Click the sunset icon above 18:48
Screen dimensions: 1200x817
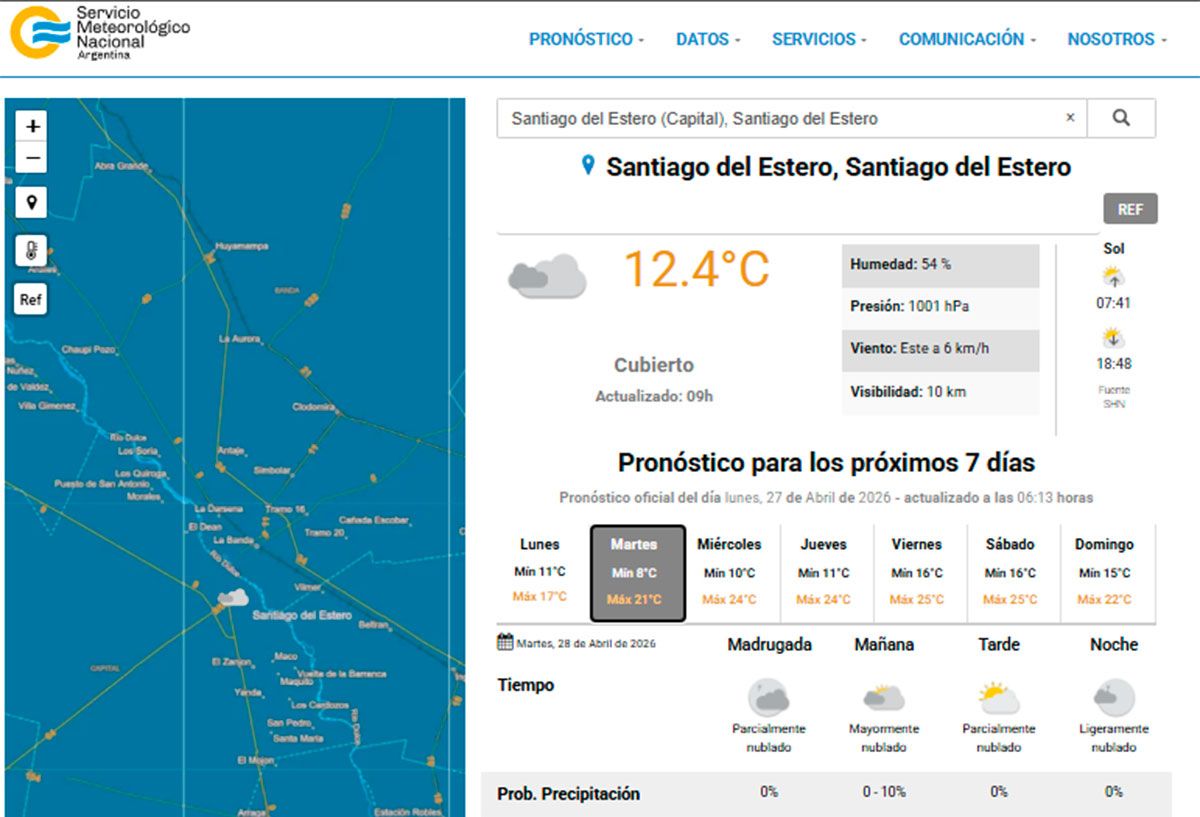1113,338
